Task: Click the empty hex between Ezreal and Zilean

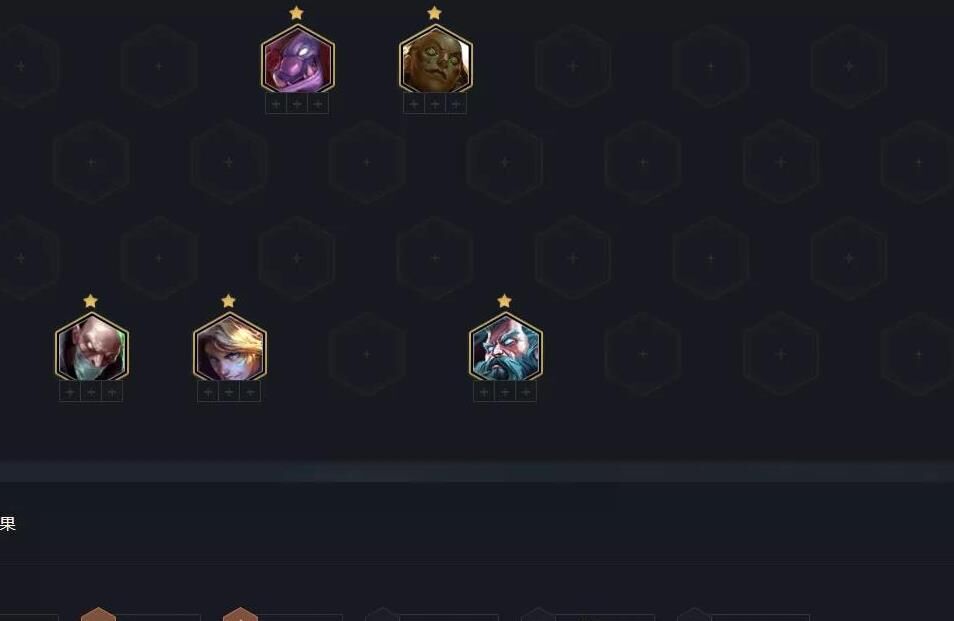Action: tap(367, 354)
